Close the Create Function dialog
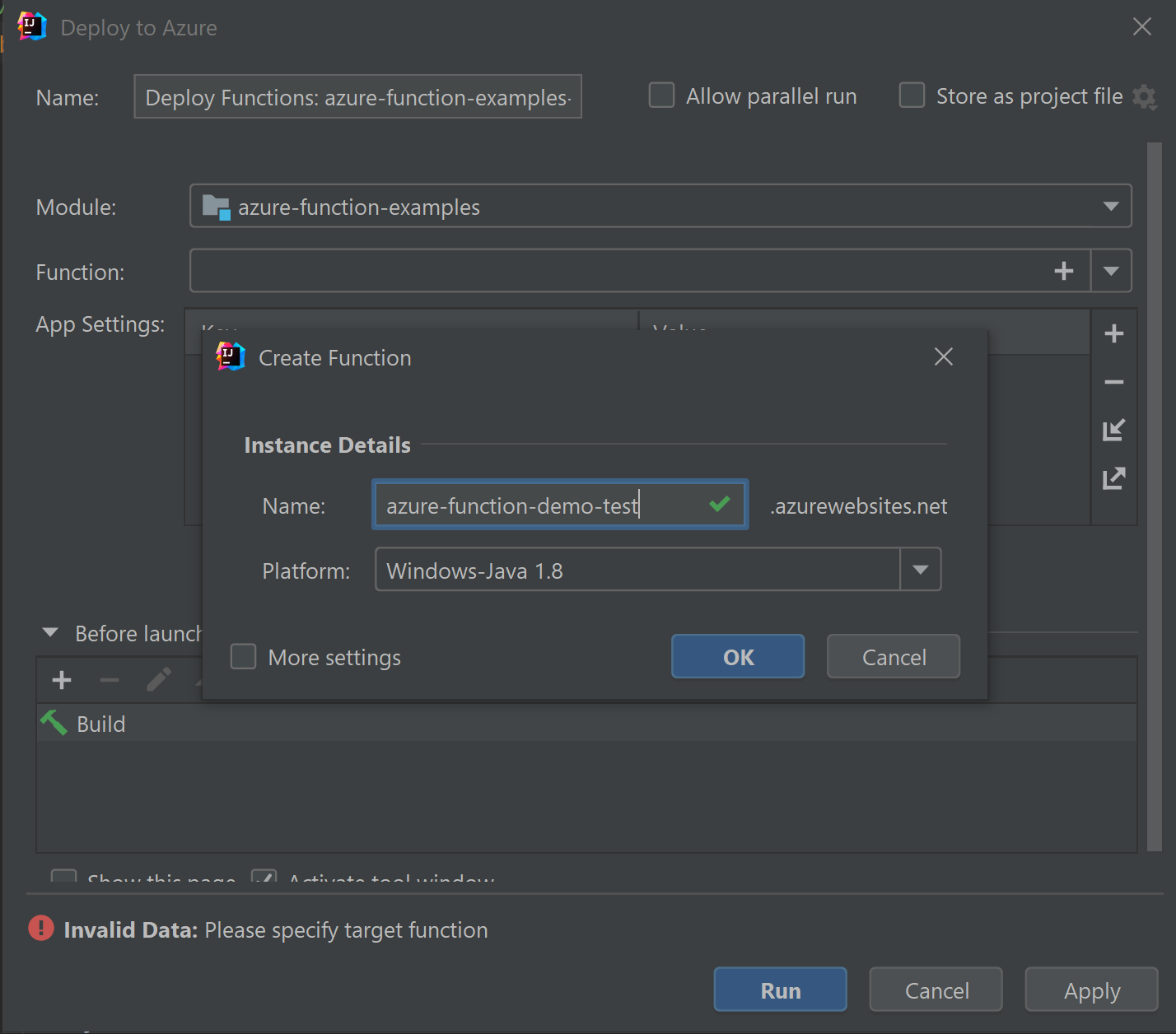This screenshot has width=1176, height=1034. point(944,356)
